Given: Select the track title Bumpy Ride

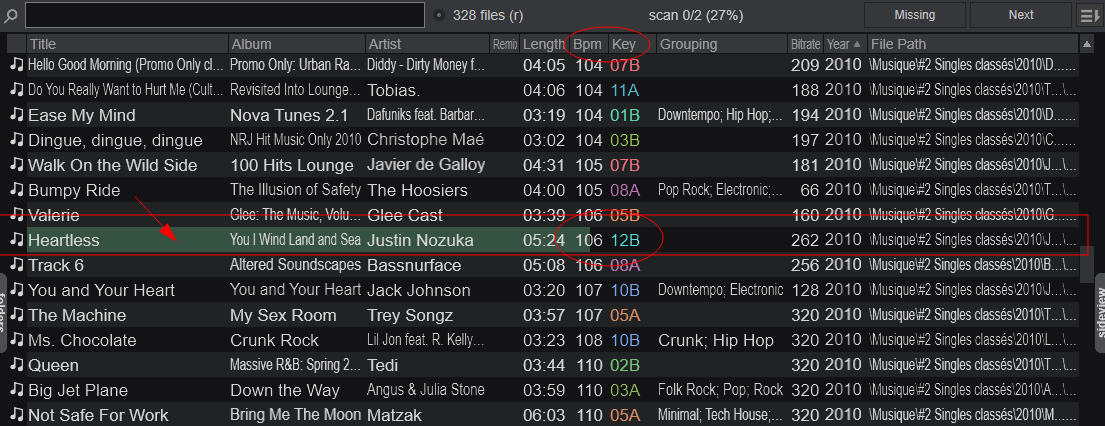Looking at the screenshot, I should pyautogui.click(x=75, y=190).
